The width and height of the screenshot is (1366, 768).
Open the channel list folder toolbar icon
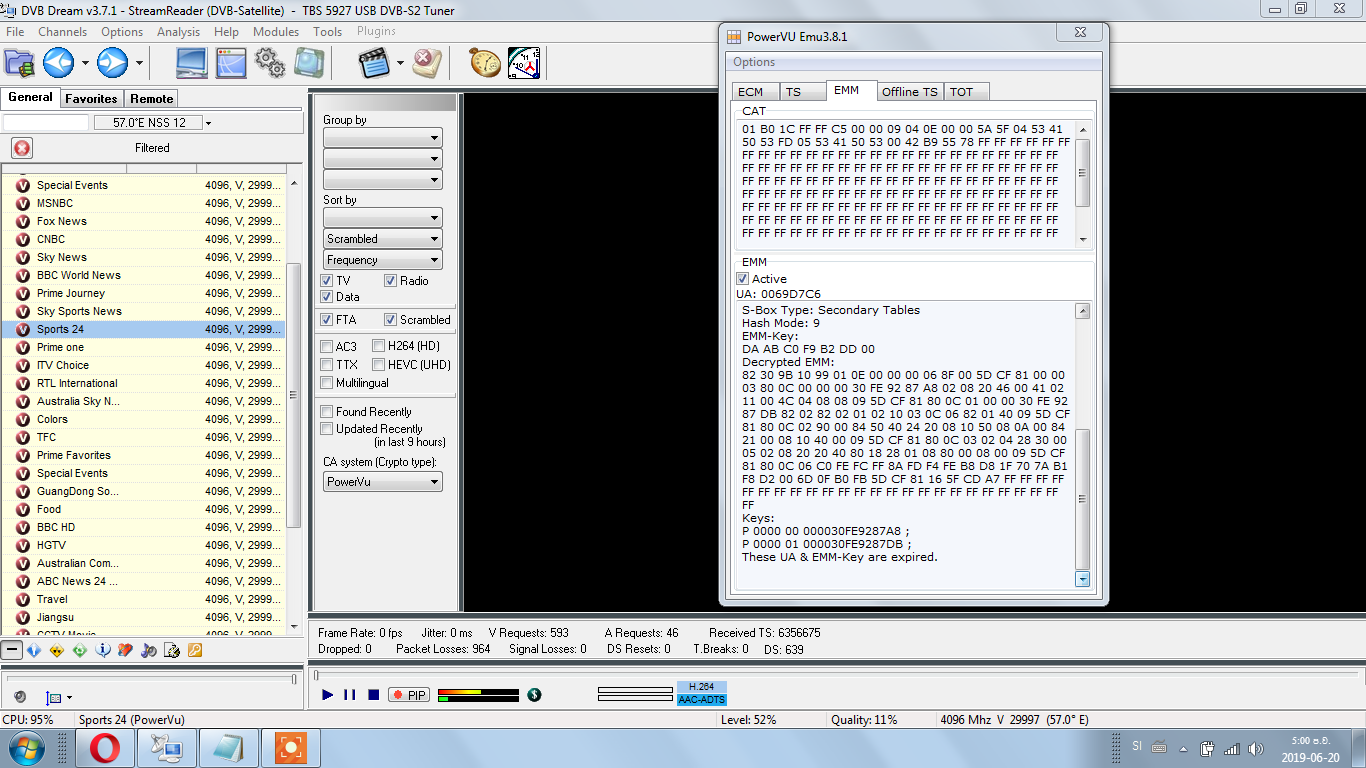(x=20, y=63)
